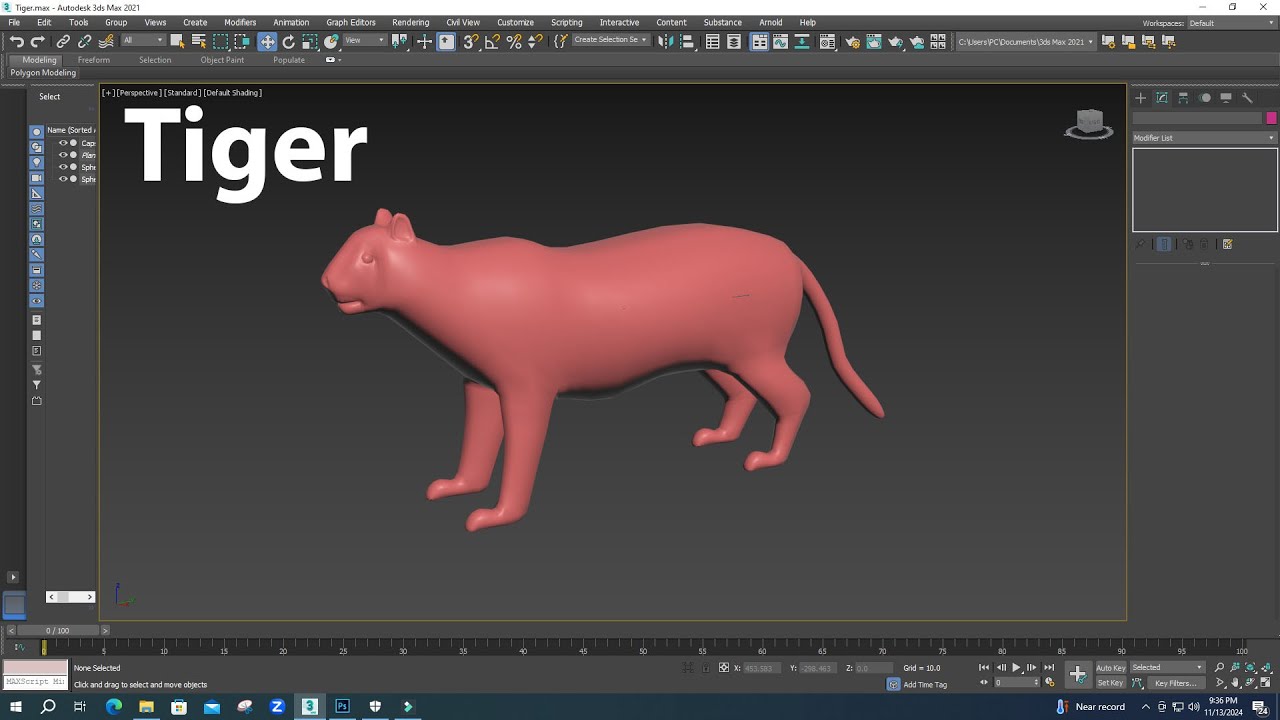Open Photoshop from the Windows taskbar
Screen dimensions: 1280x720
click(342, 706)
